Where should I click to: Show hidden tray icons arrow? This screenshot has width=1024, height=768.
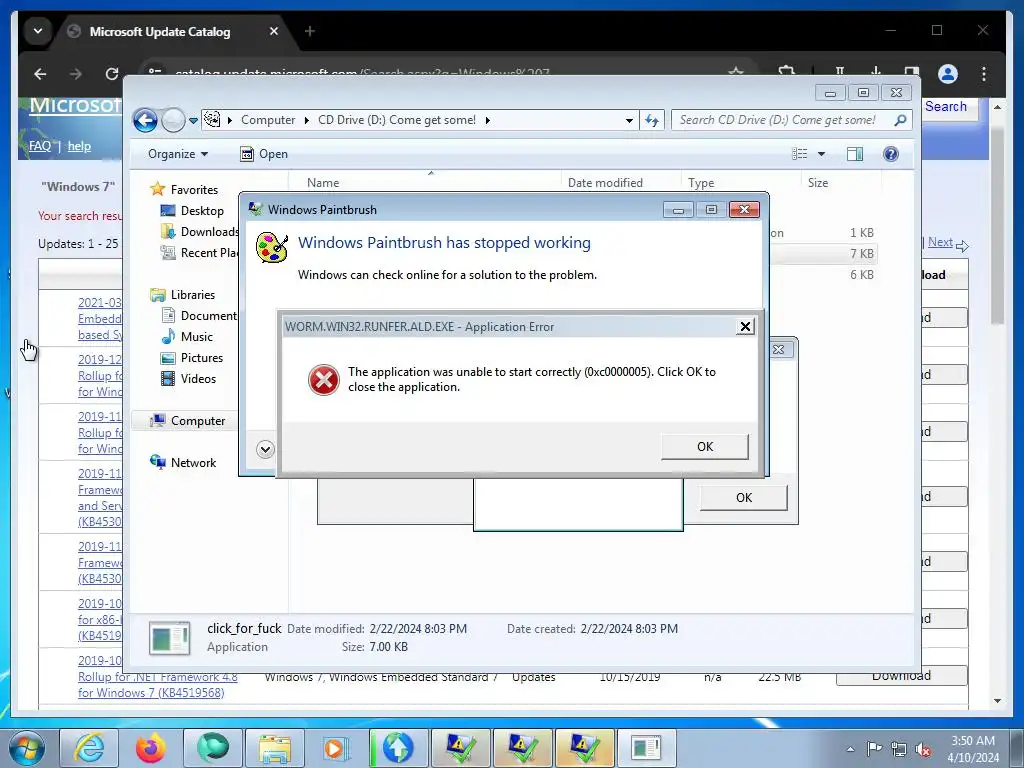pos(850,749)
